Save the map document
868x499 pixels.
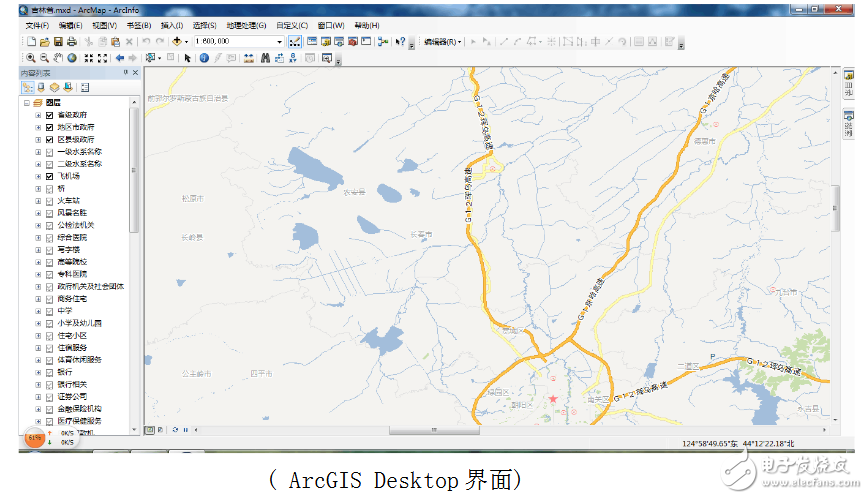coord(58,42)
